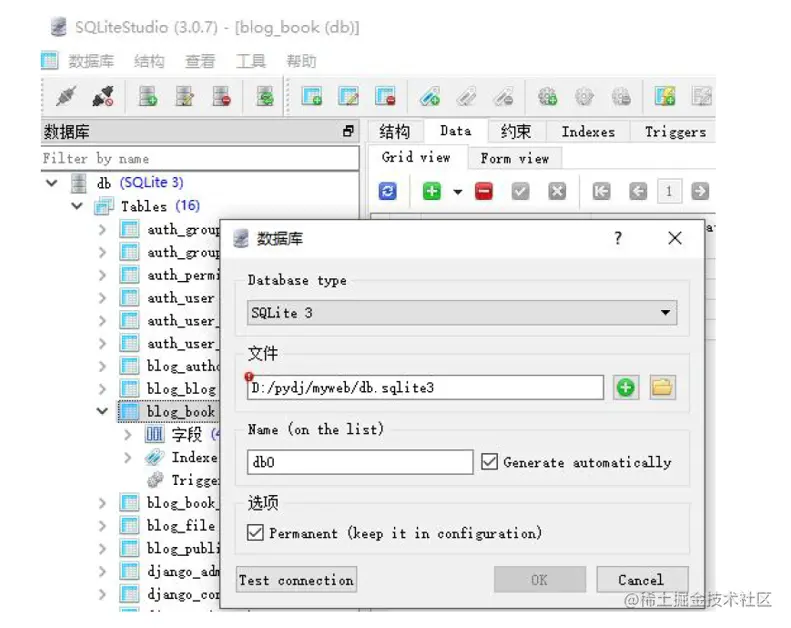Collapse the blog_book table node

[x=102, y=411]
